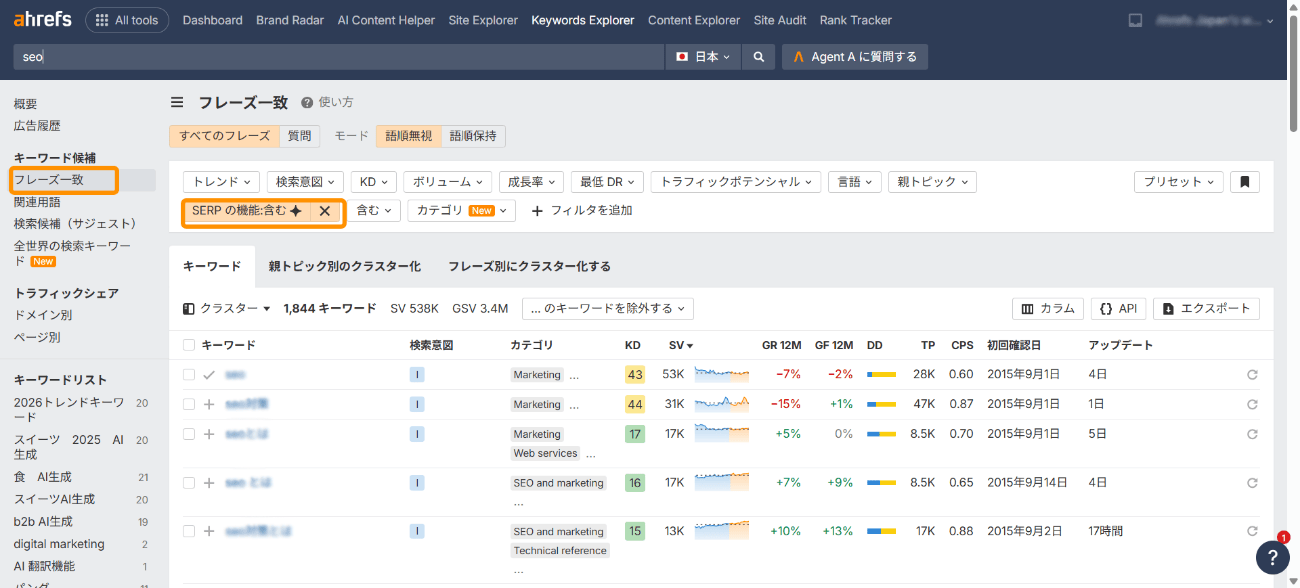This screenshot has width=1300, height=588.
Task: Open Brand Radar in top navigation
Action: pos(290,20)
